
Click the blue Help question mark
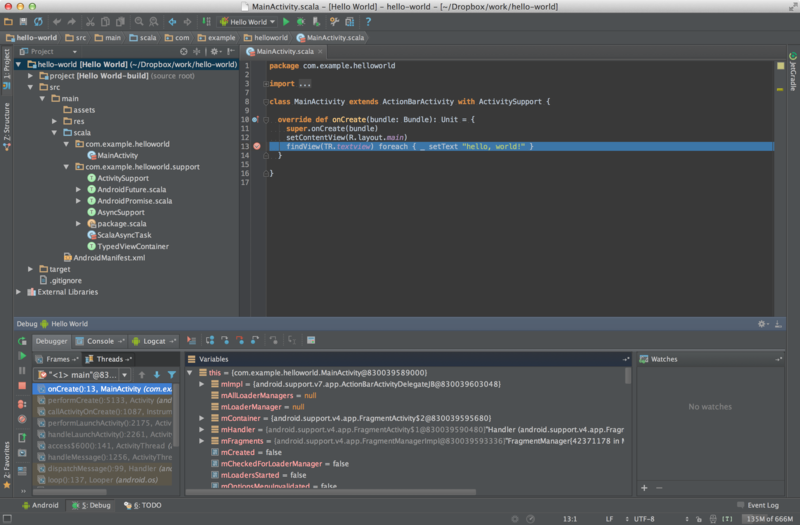(x=368, y=21)
